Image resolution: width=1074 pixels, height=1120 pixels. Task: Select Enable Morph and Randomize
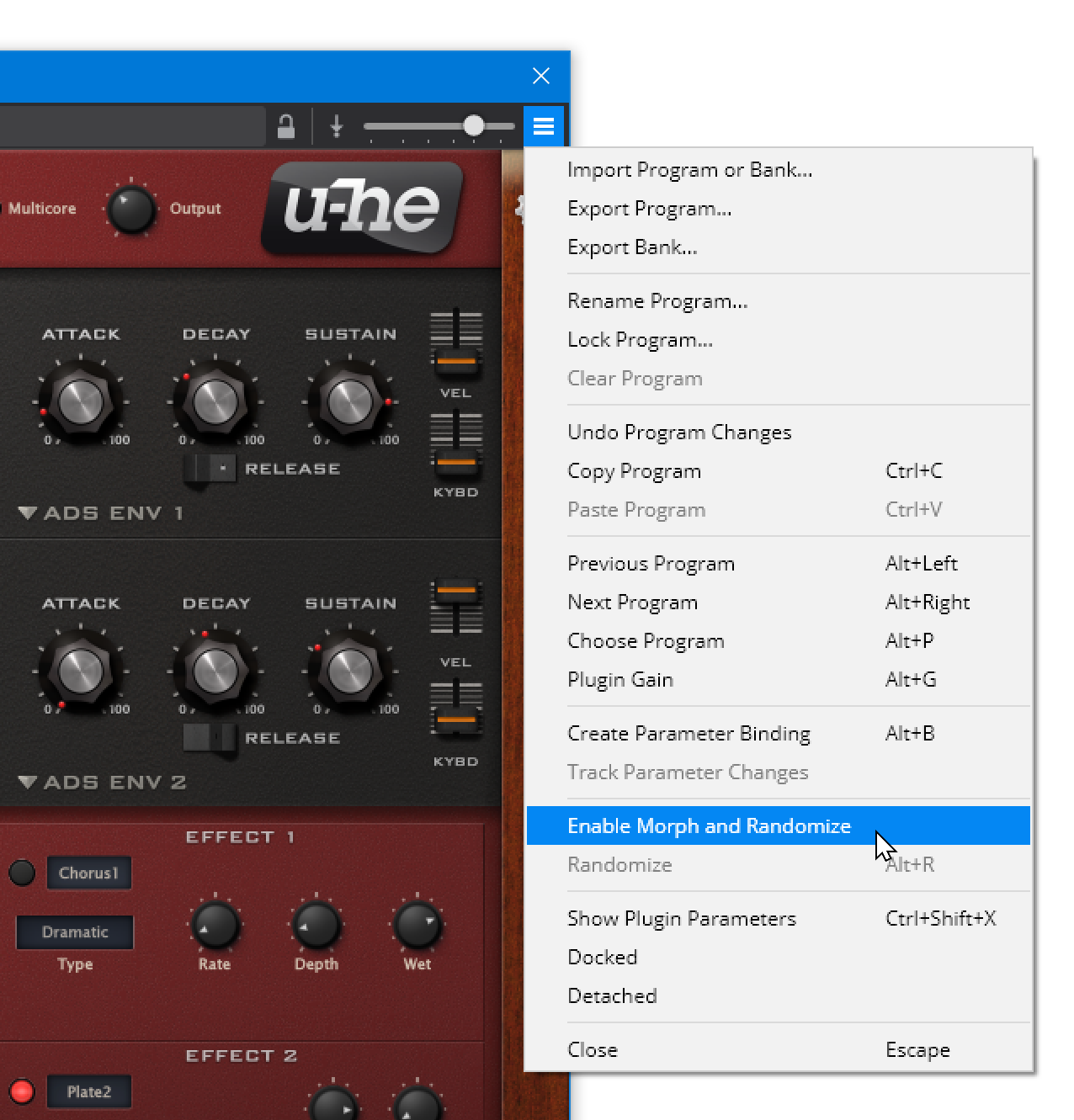click(x=709, y=825)
